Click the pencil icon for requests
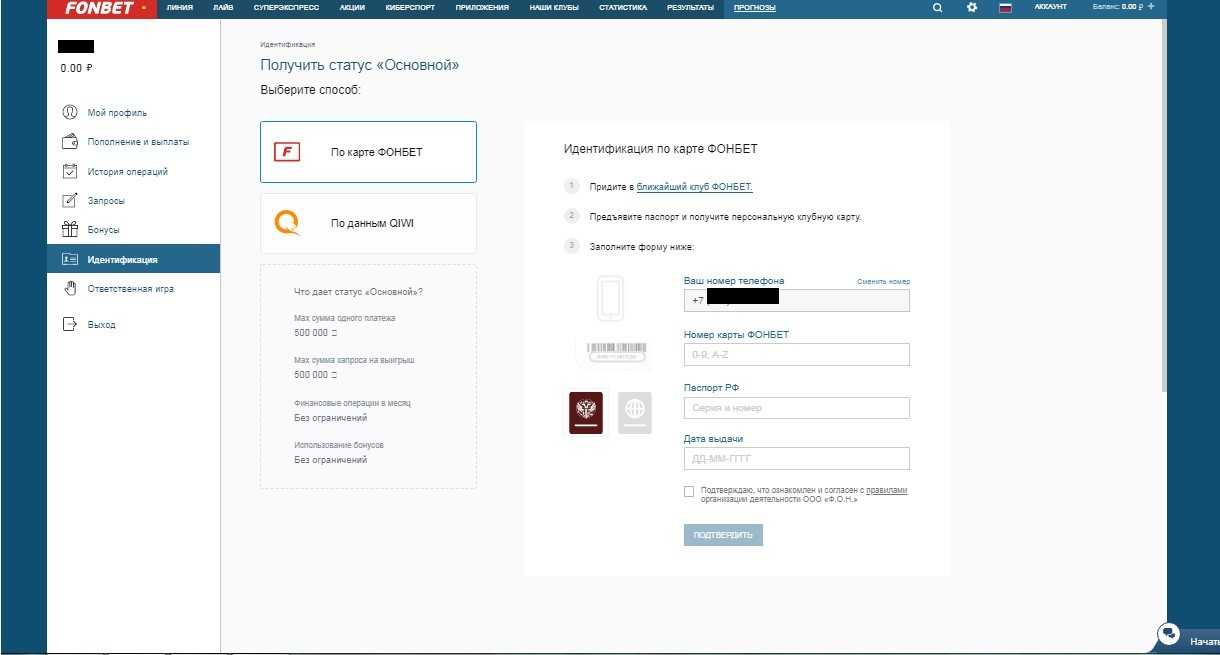 click(x=70, y=200)
